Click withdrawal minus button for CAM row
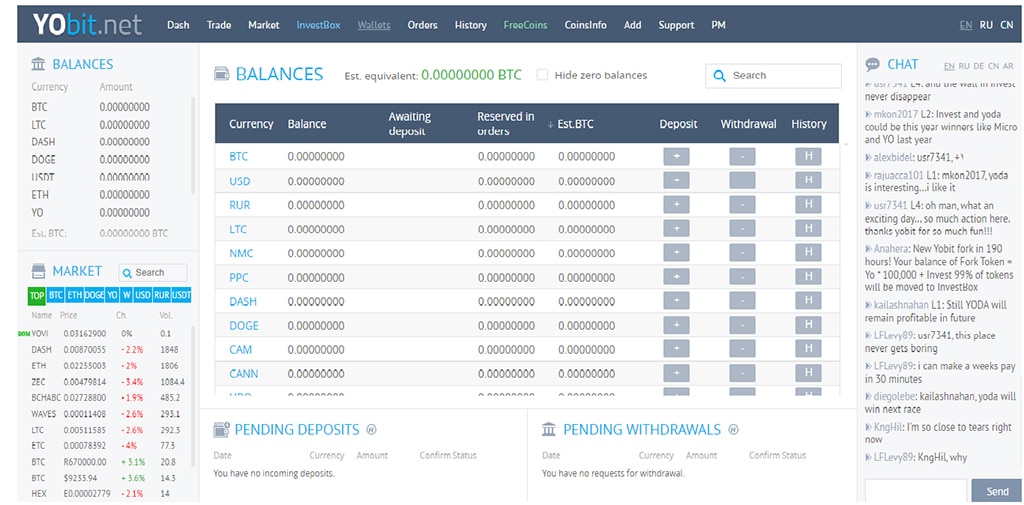The image size is (1024, 505). tap(742, 350)
